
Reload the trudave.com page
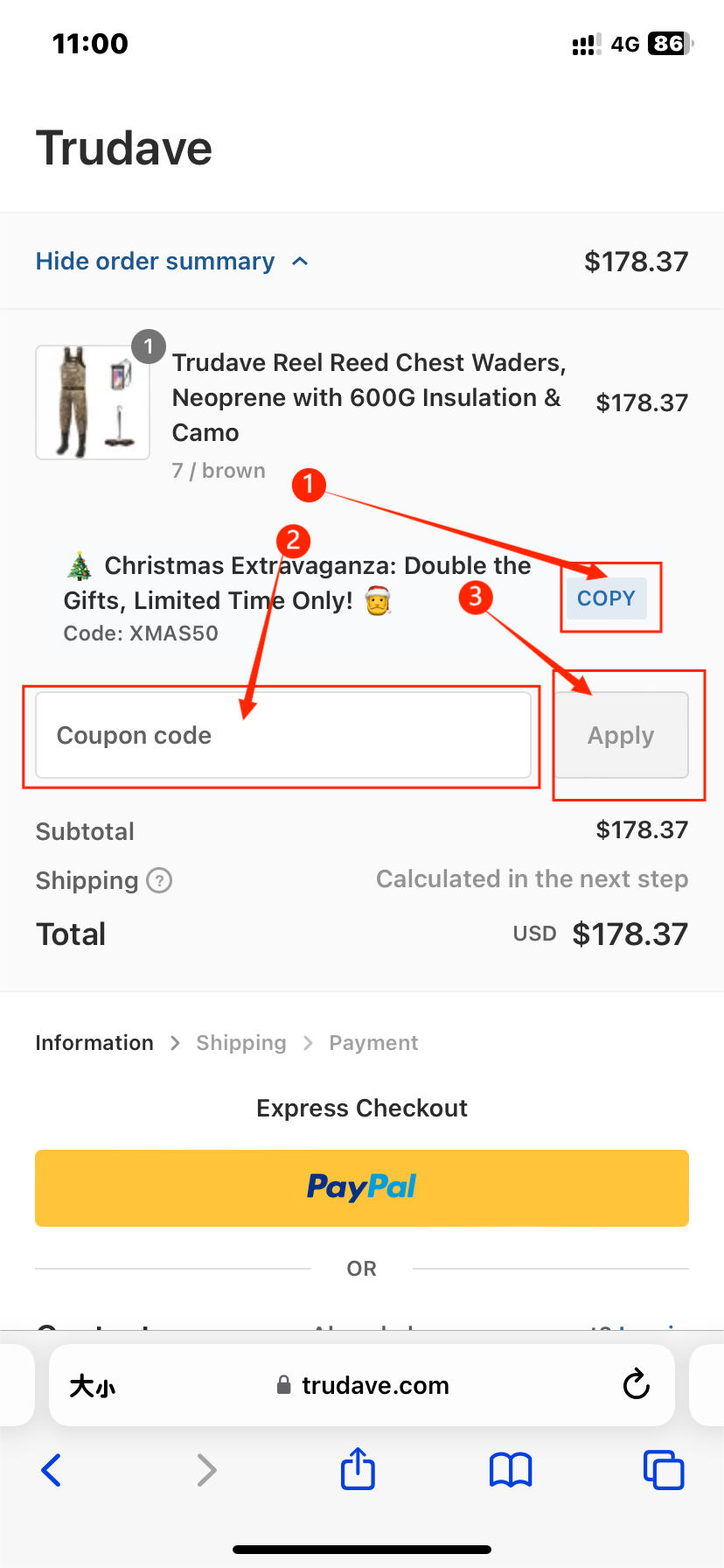[x=636, y=1385]
